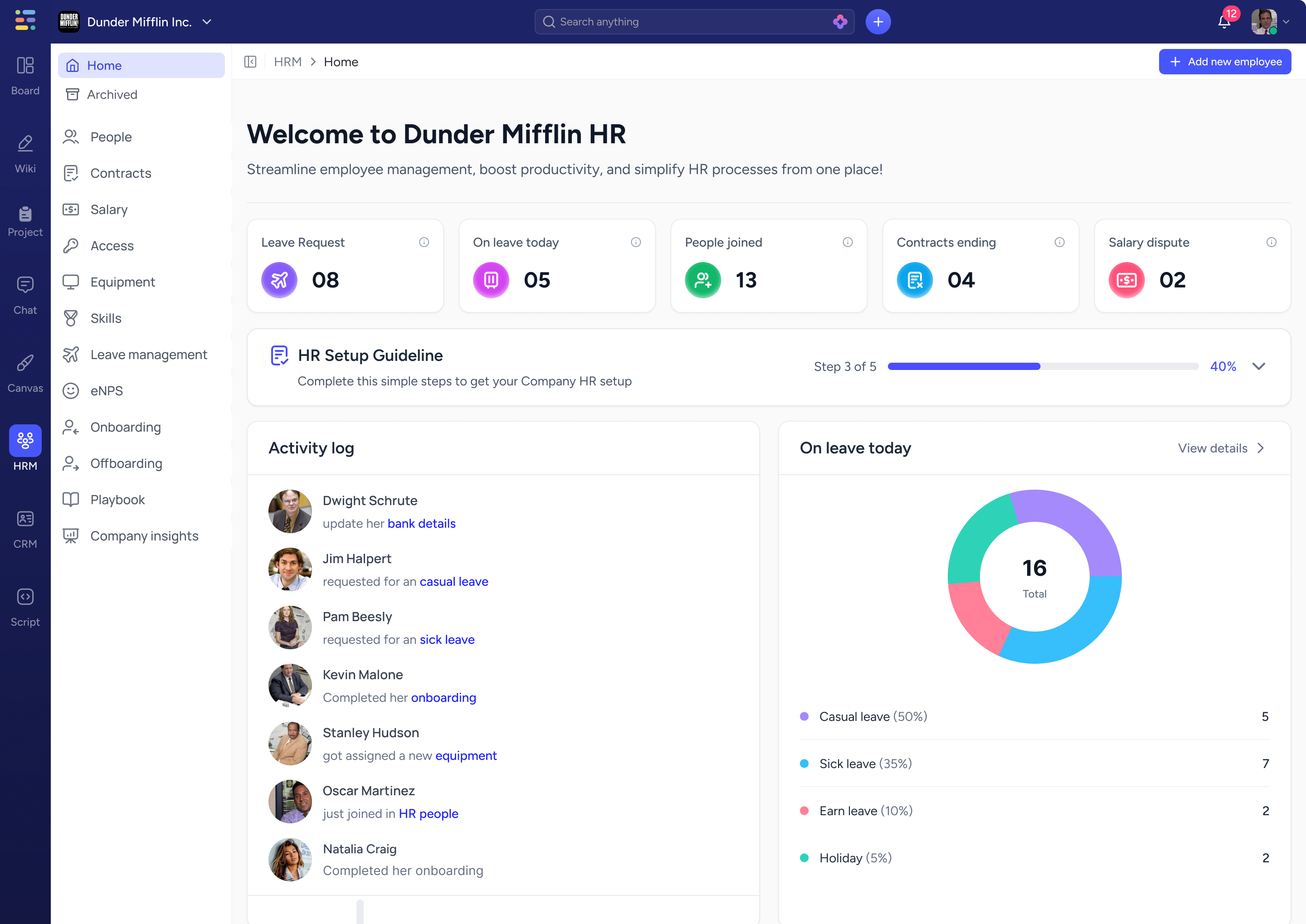The image size is (1306, 924).
Task: Click Add new employee button
Action: pos(1225,62)
